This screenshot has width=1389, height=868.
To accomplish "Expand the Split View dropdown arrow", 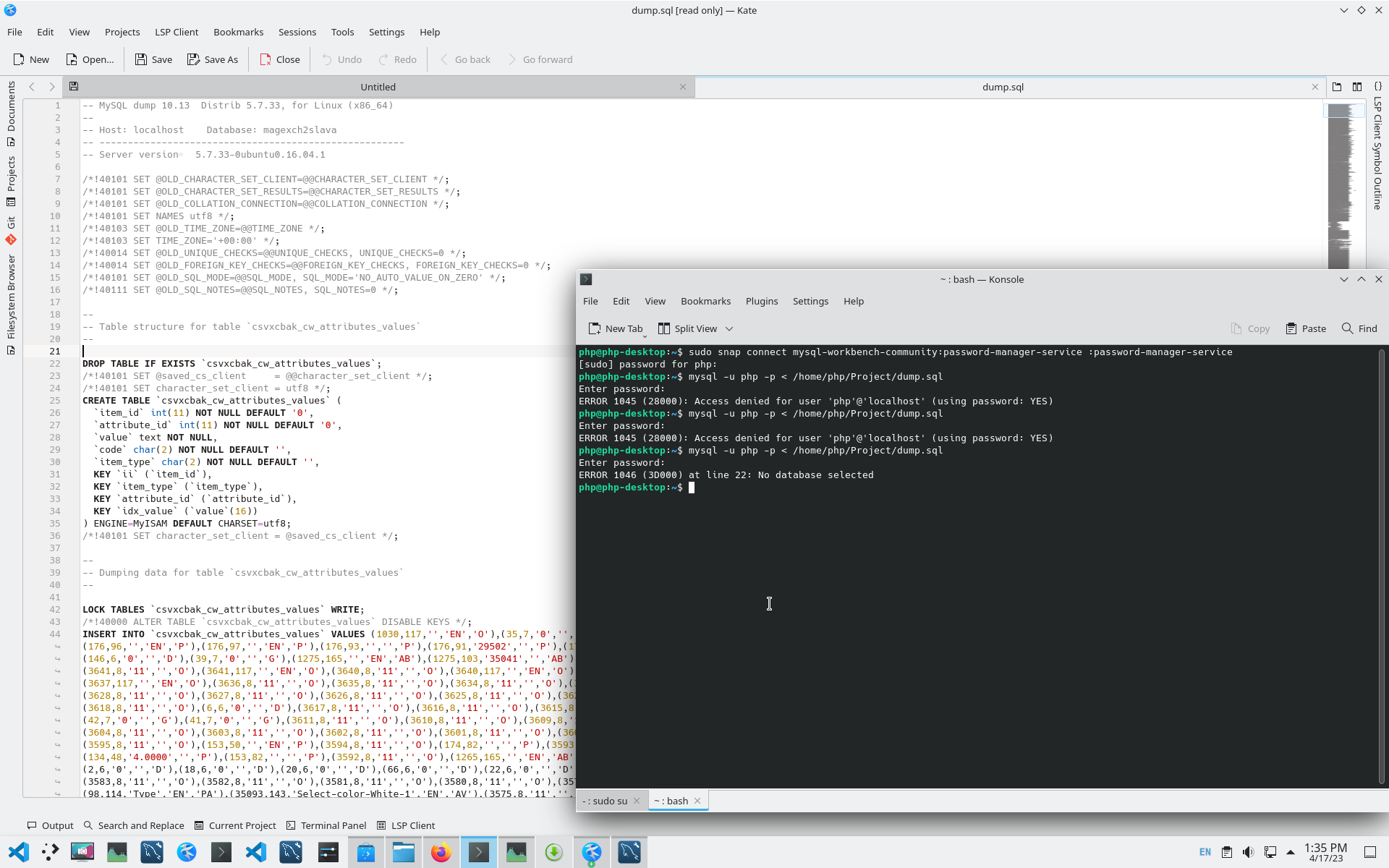I will pyautogui.click(x=729, y=328).
